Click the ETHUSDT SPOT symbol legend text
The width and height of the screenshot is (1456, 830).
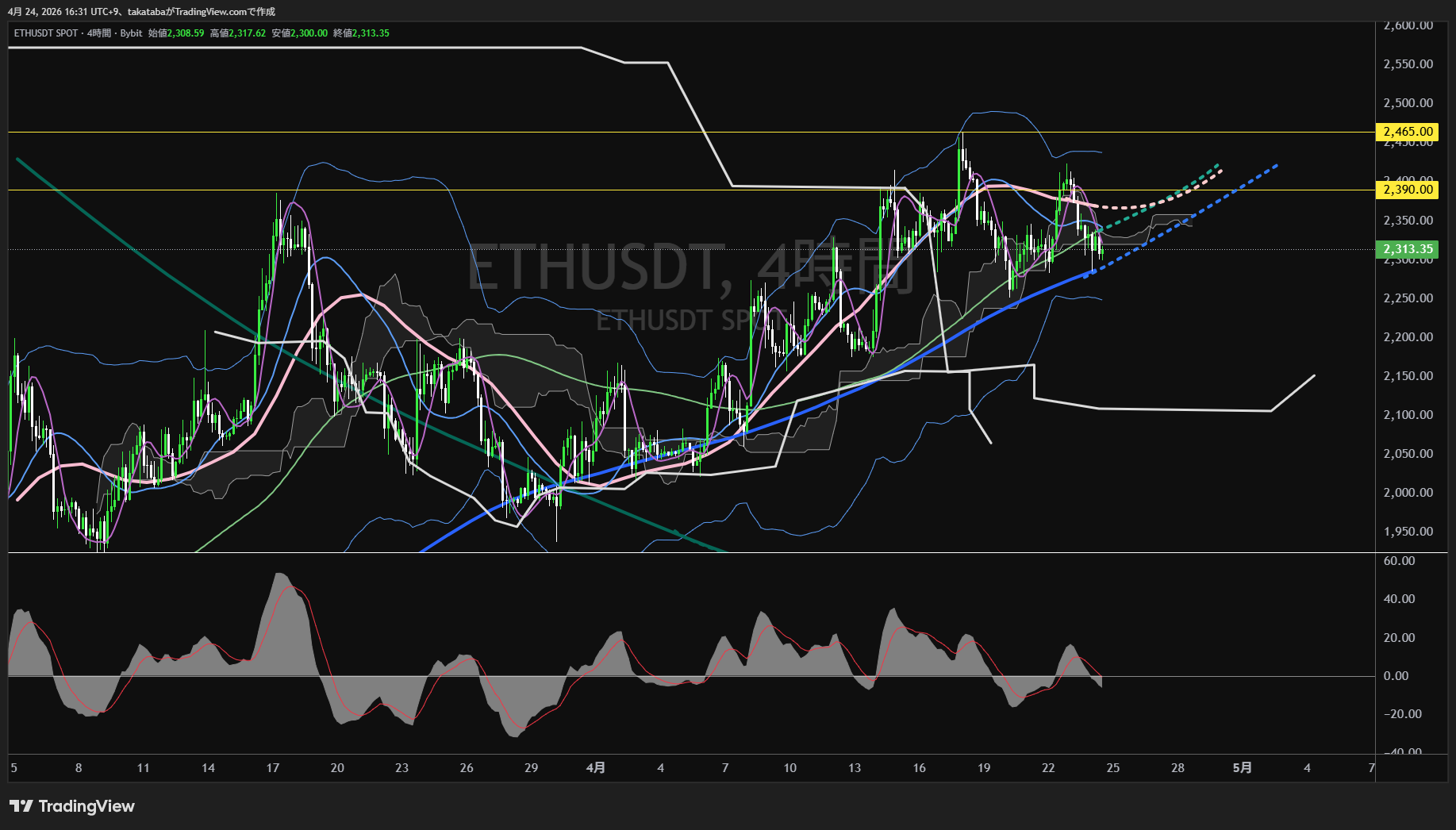pyautogui.click(x=46, y=33)
